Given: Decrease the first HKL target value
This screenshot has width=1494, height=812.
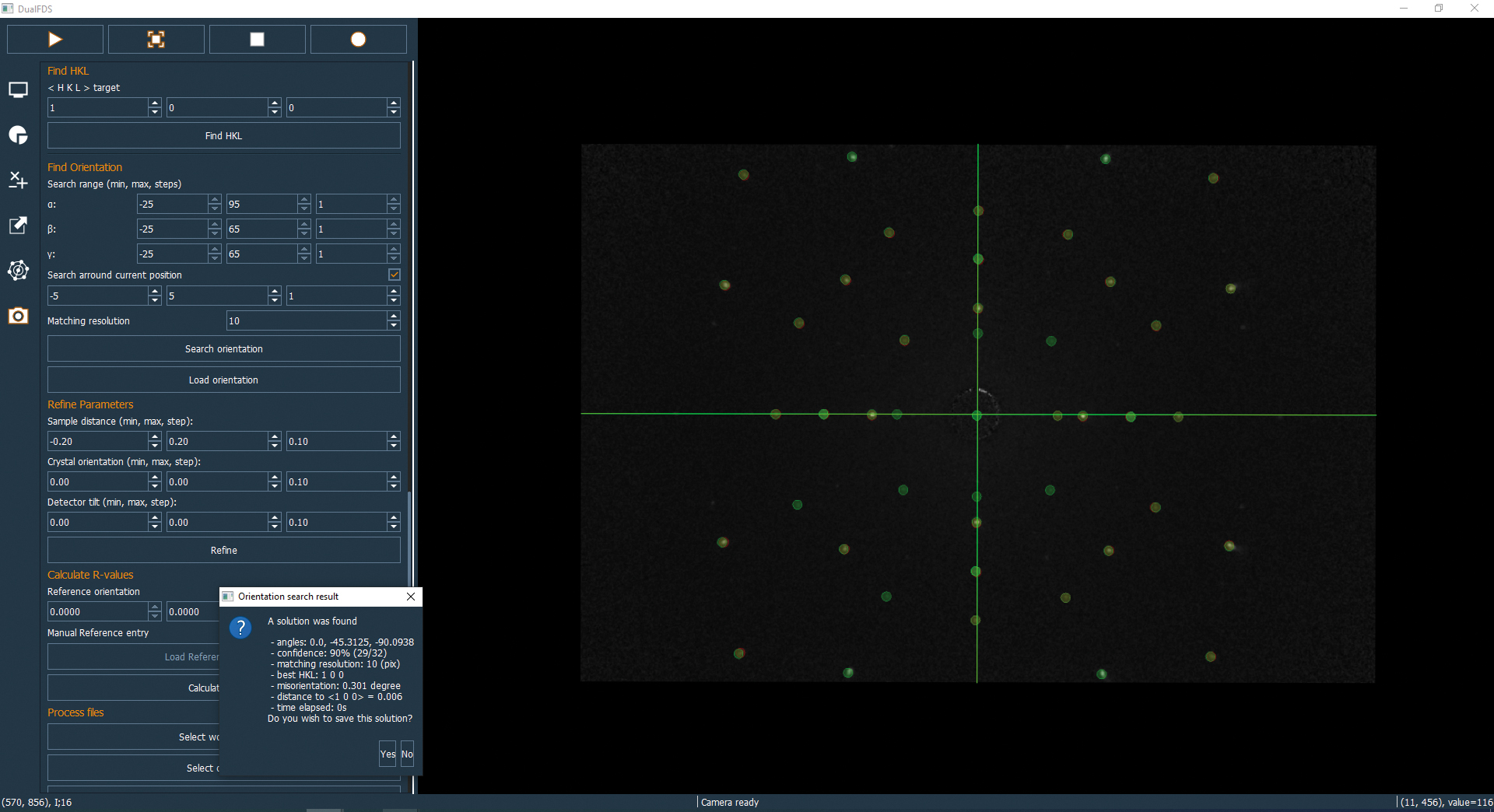Looking at the screenshot, I should coord(155,112).
